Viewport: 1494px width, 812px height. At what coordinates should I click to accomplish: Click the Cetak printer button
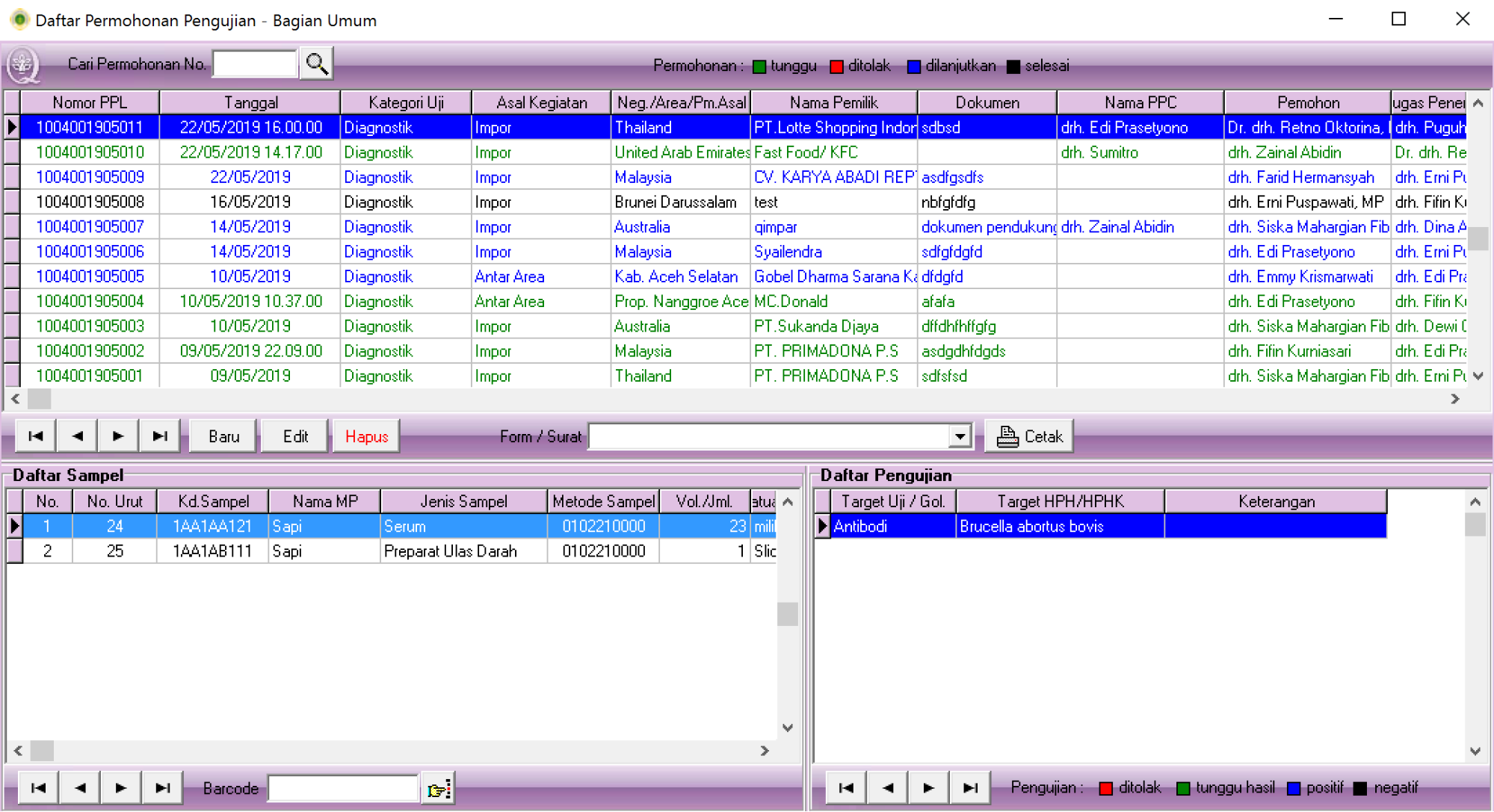tap(1029, 436)
